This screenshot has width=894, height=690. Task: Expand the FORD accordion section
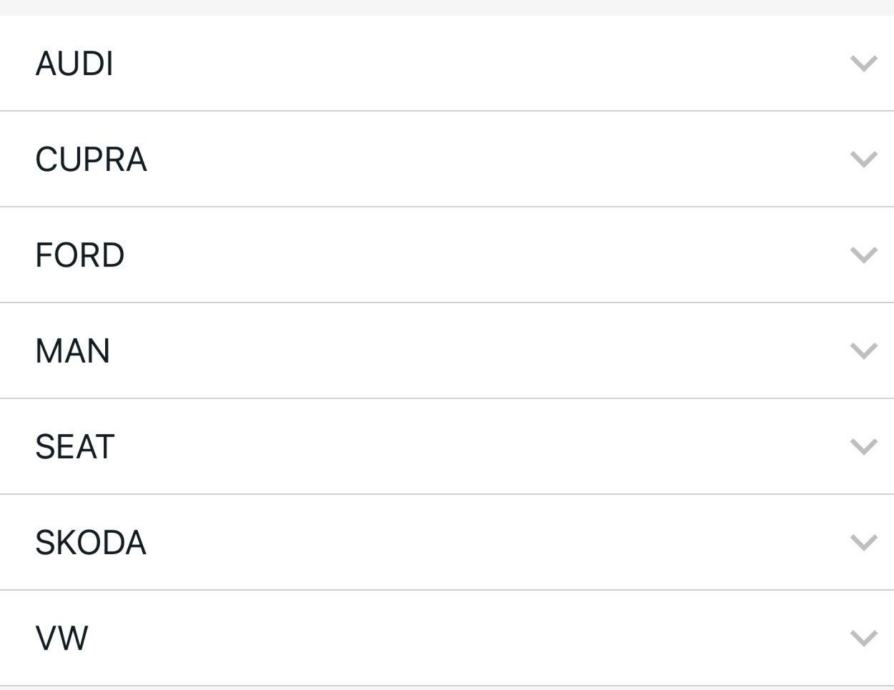447,255
